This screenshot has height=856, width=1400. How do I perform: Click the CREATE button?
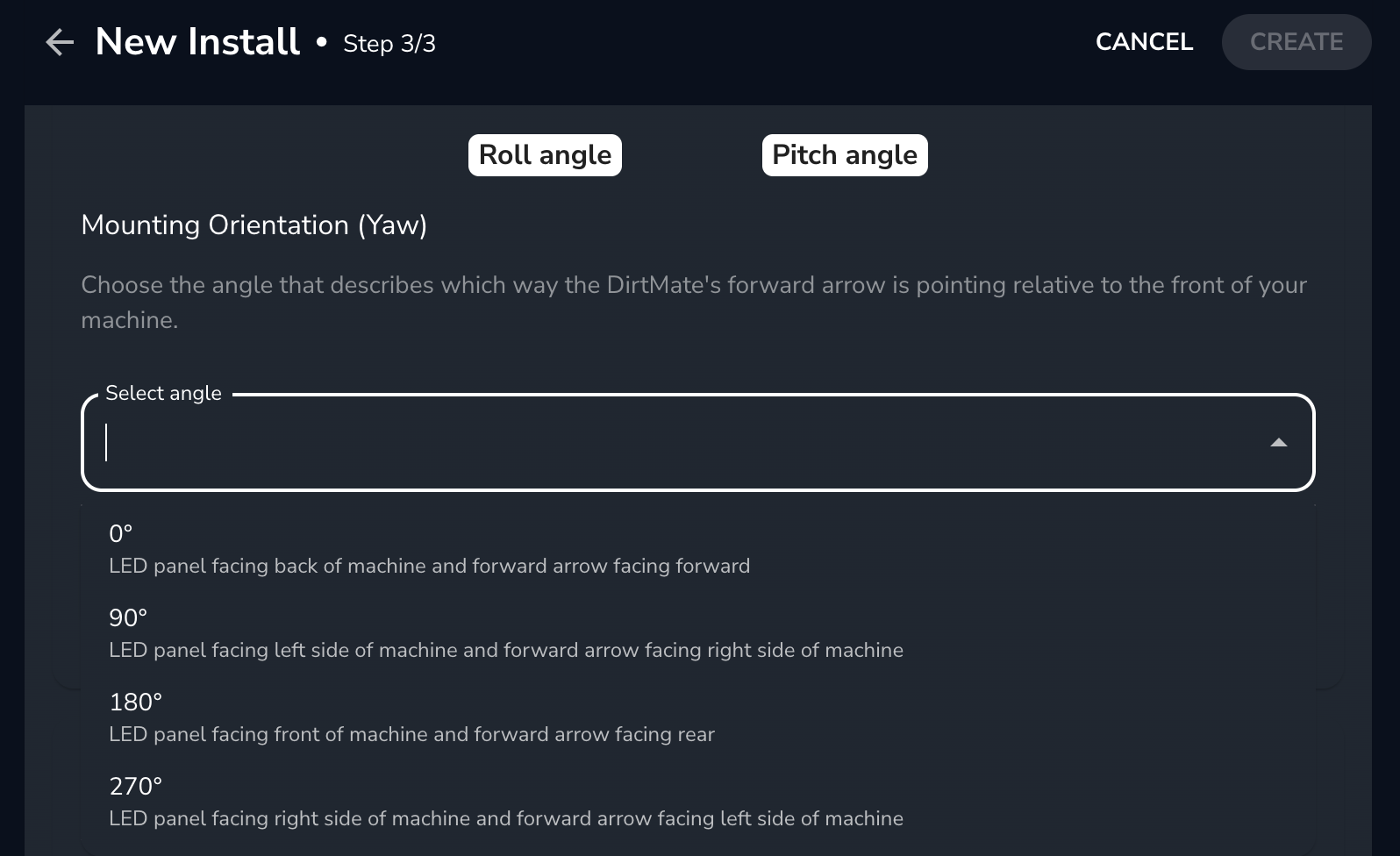coord(1296,42)
